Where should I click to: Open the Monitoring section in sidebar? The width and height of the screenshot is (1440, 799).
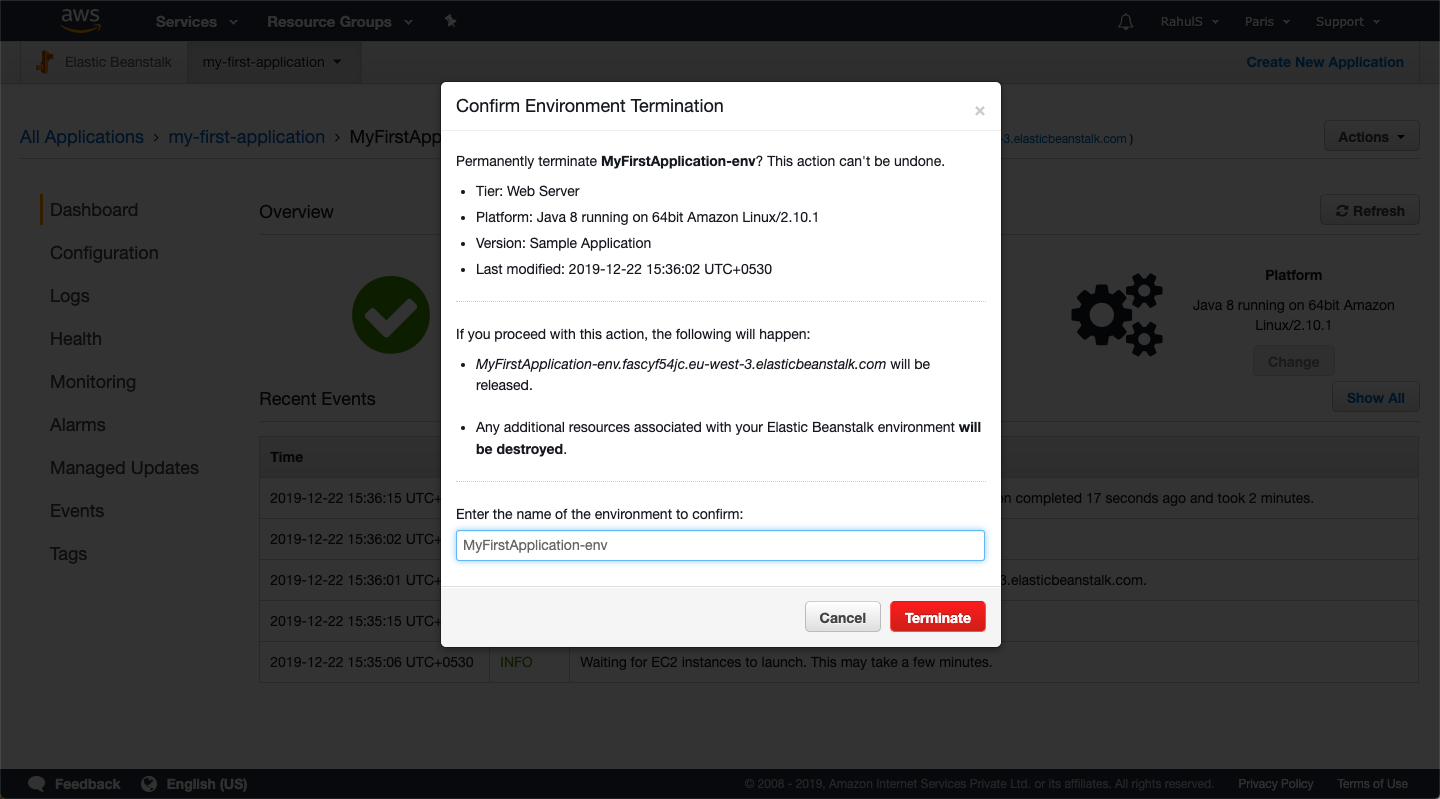click(93, 381)
